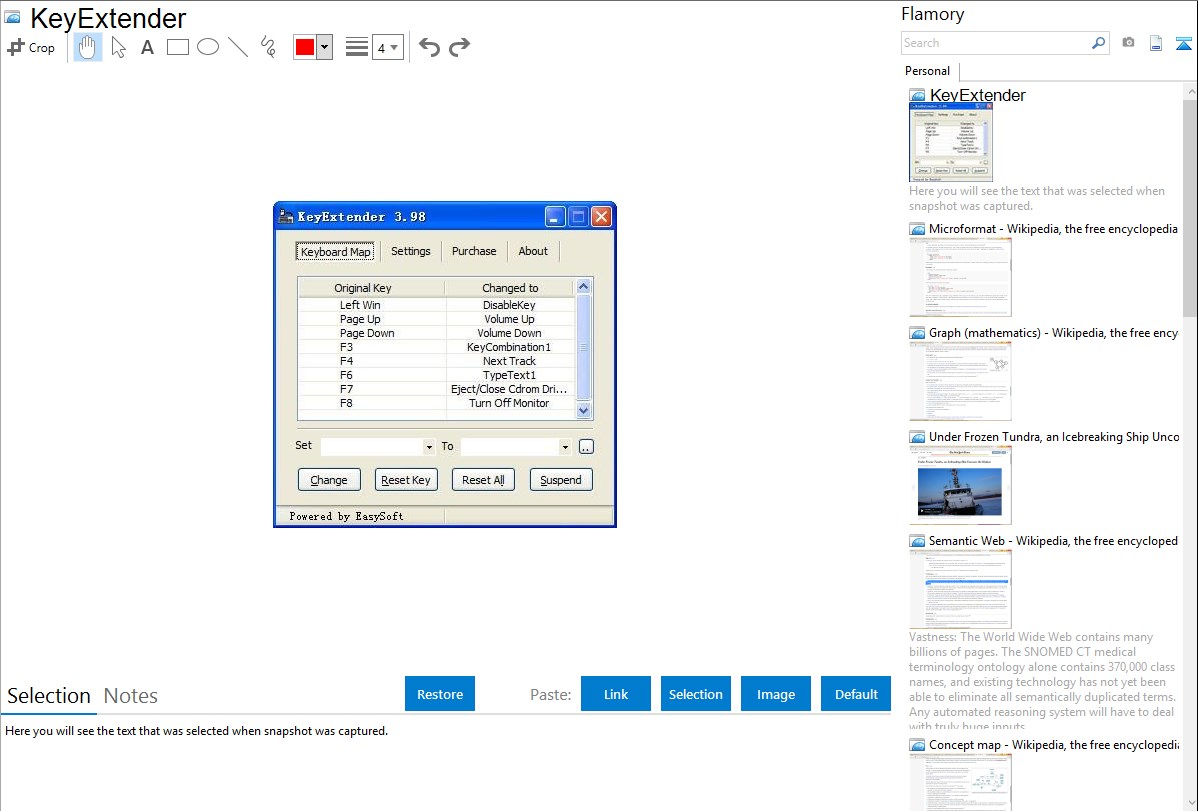Click the red color swatch
The height and width of the screenshot is (811, 1198).
(x=305, y=47)
